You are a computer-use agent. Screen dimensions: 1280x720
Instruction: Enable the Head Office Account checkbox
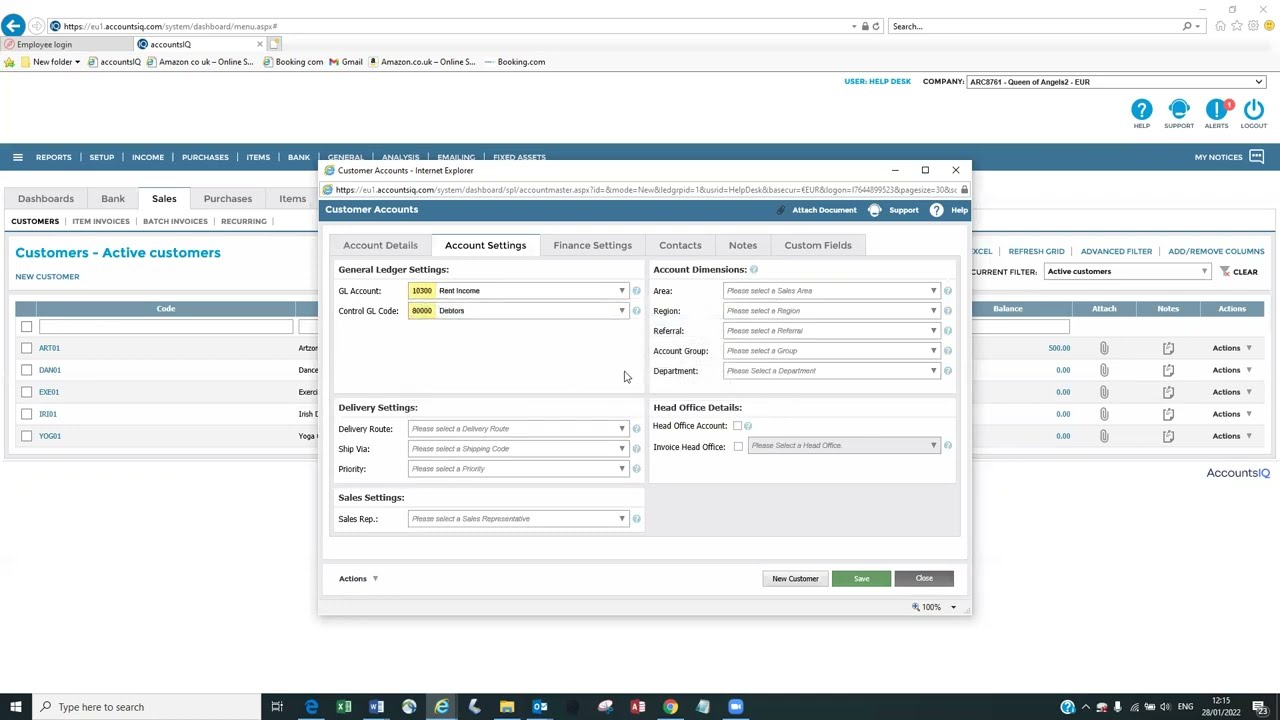pos(737,425)
